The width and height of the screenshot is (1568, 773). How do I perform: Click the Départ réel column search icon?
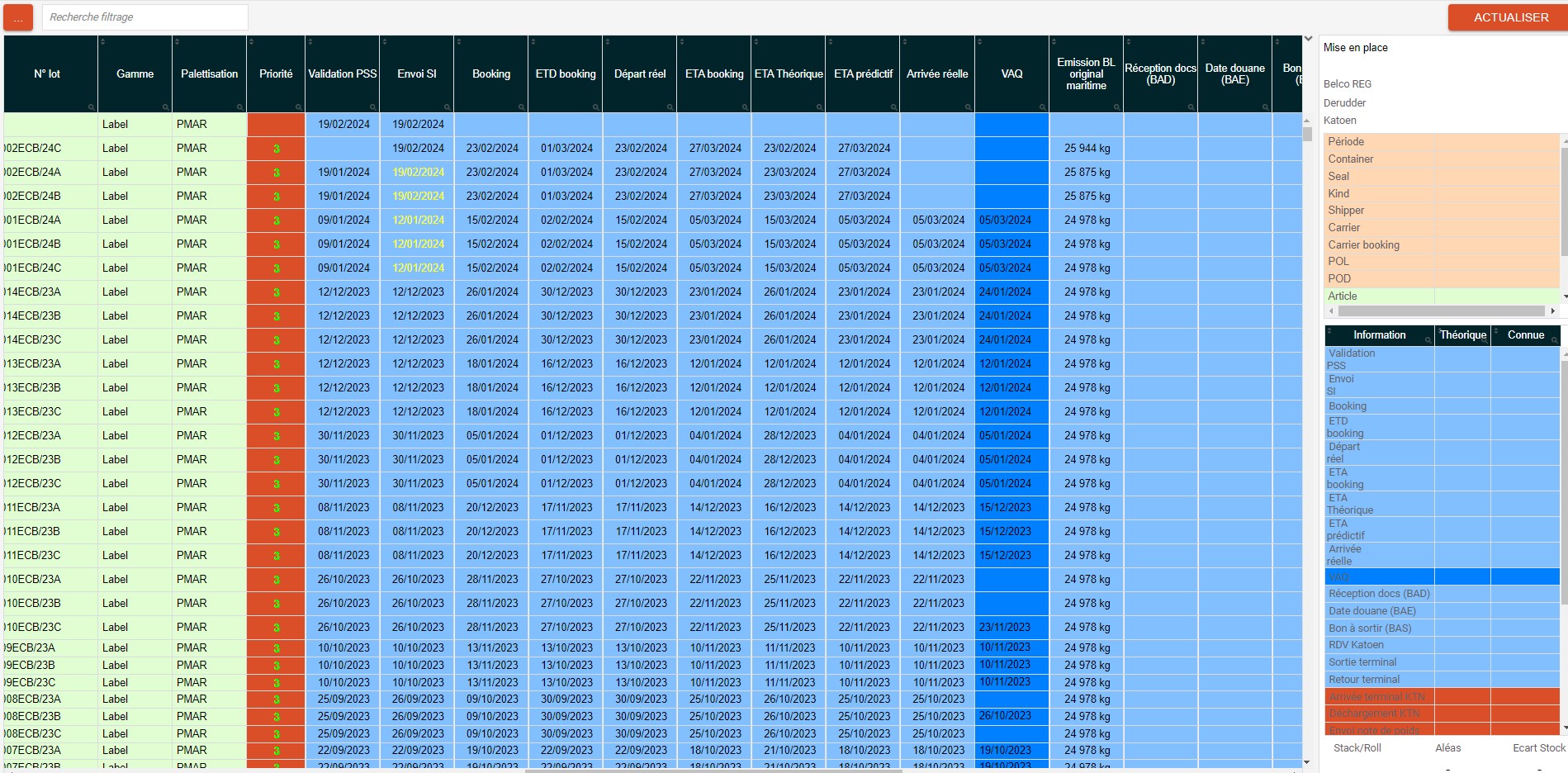point(670,107)
